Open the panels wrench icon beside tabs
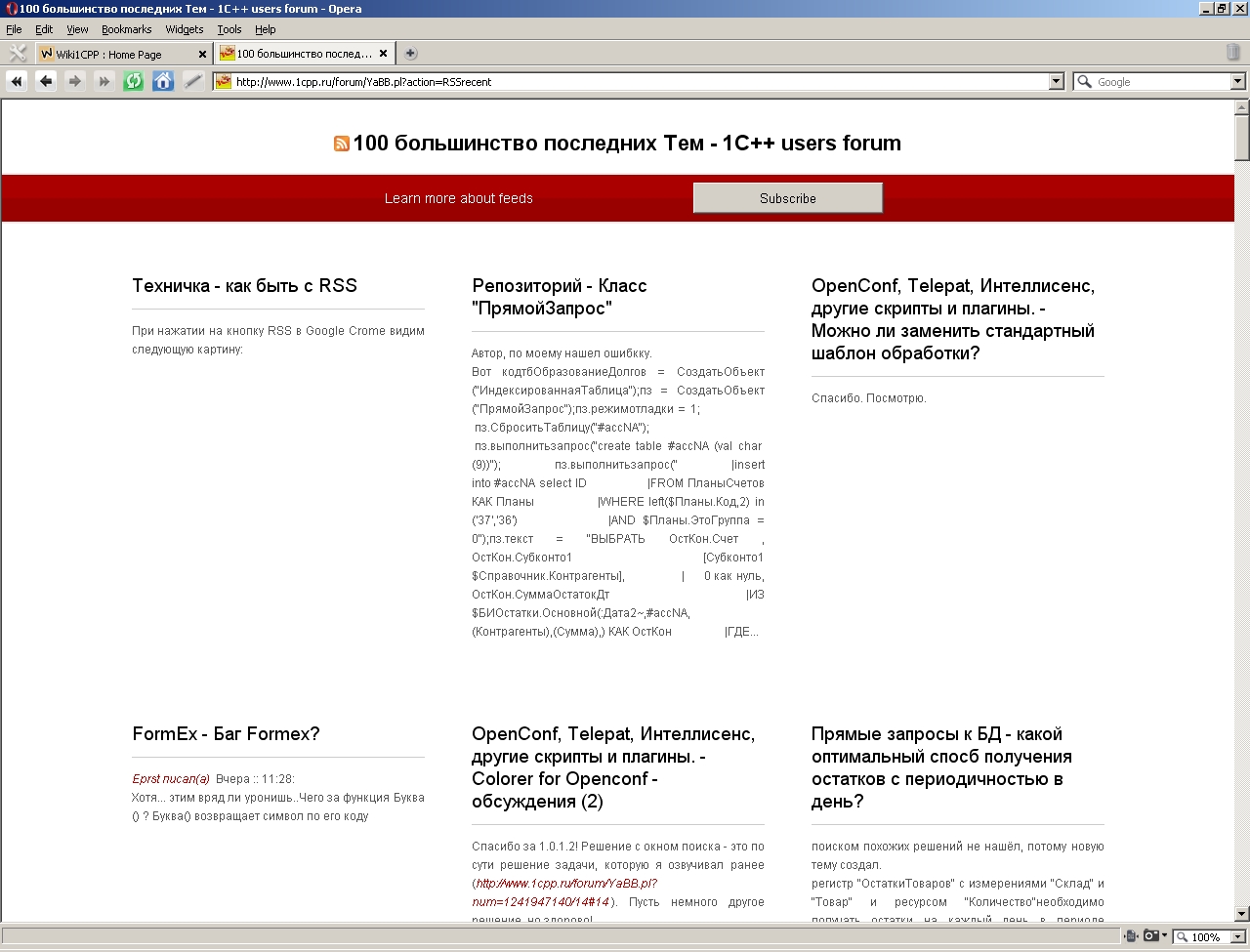 tap(17, 54)
